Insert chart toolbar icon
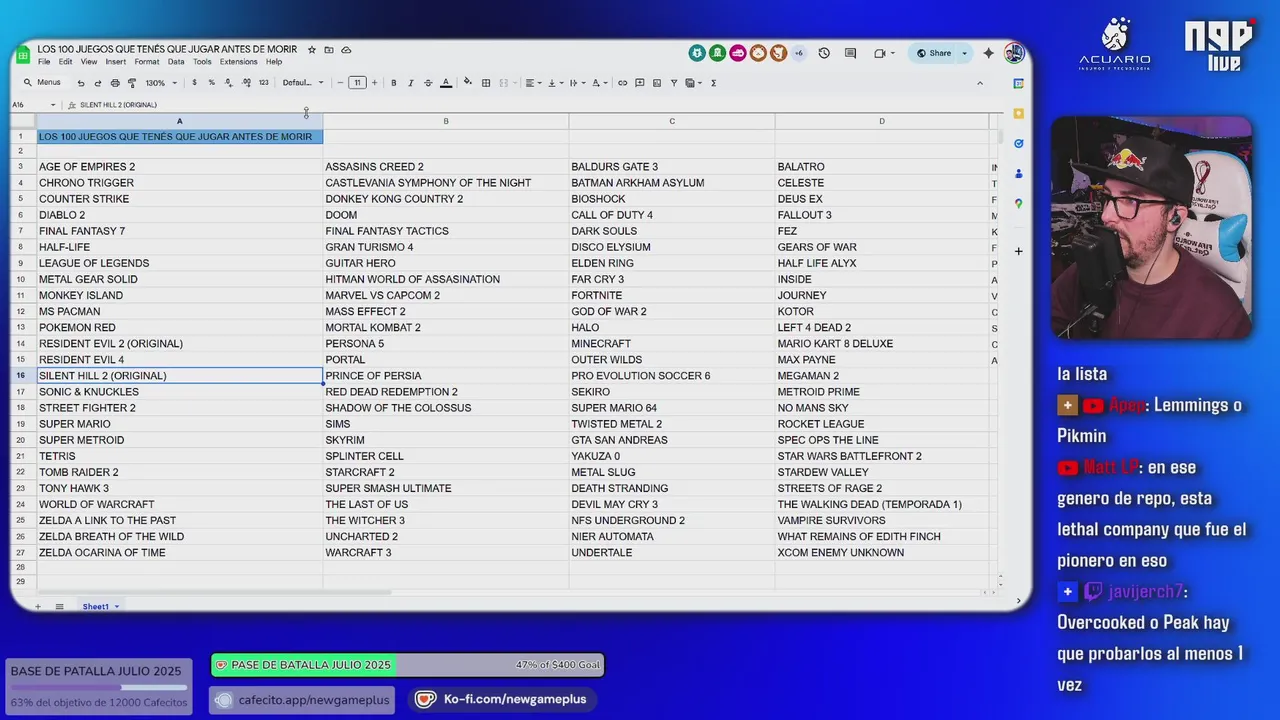This screenshot has height=720, width=1280. point(657,83)
